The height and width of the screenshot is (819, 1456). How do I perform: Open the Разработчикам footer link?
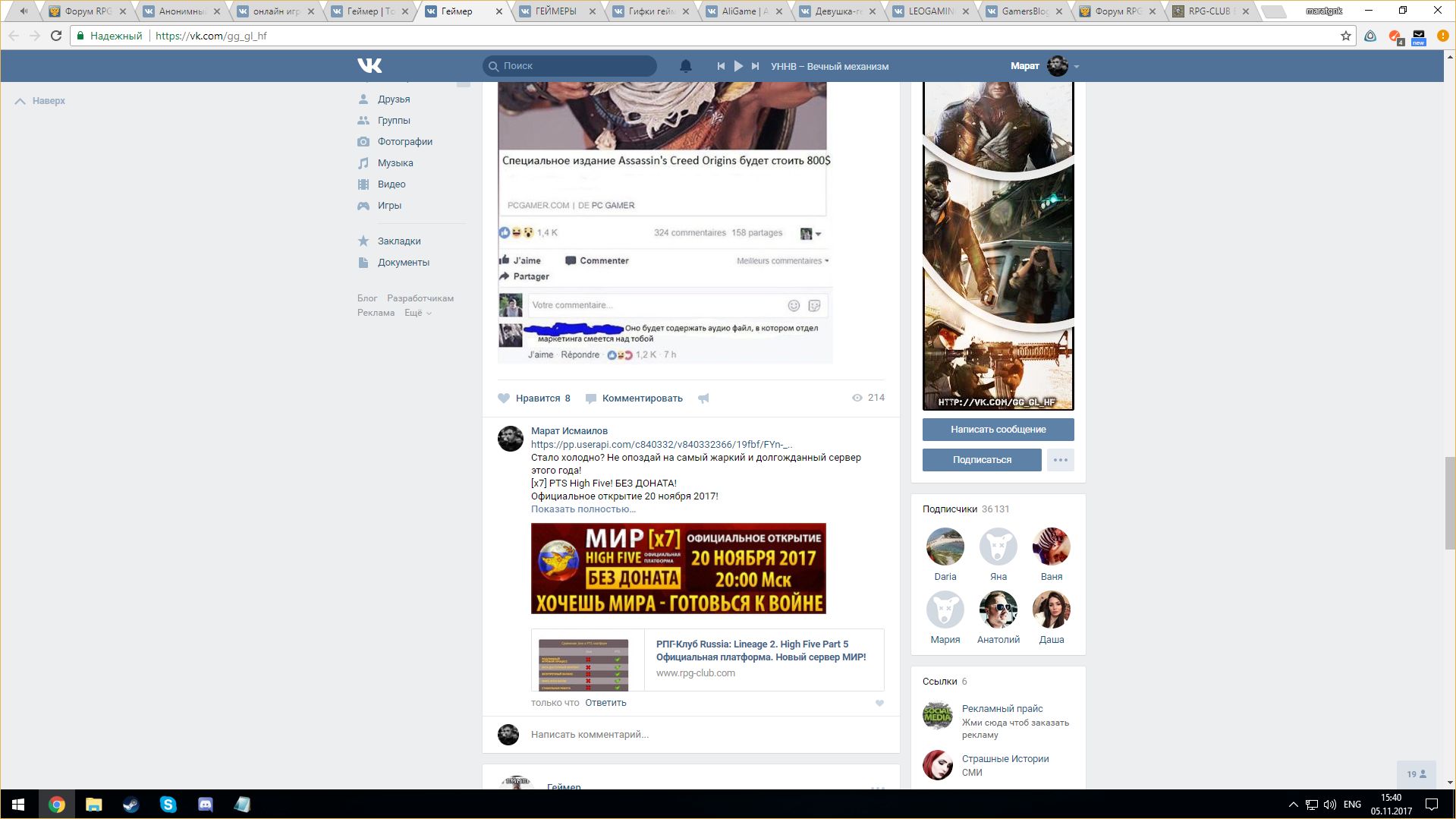tap(420, 298)
